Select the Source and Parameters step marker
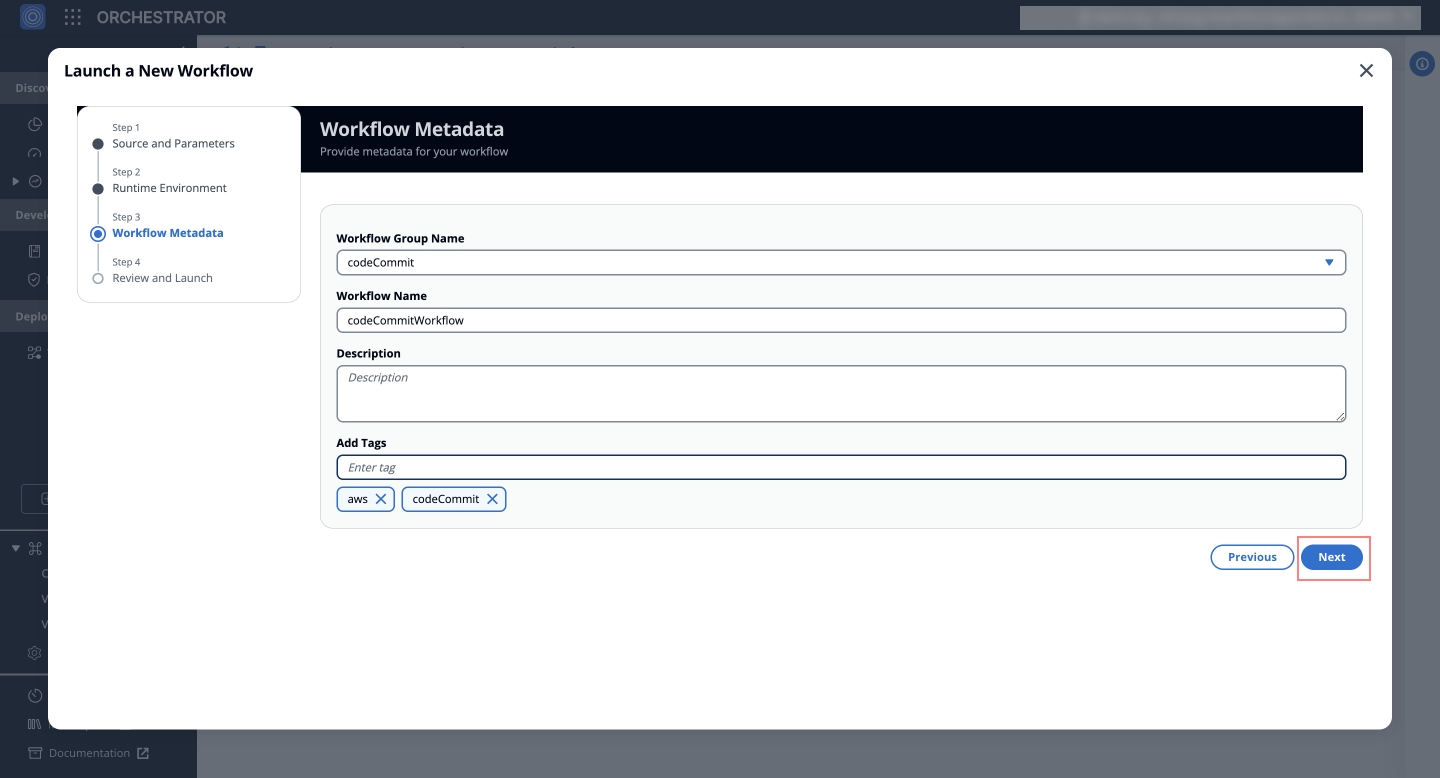 [97, 143]
